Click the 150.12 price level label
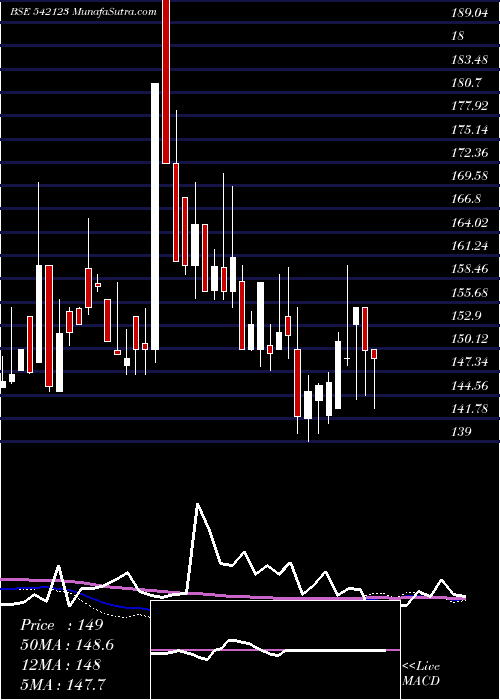Image resolution: width=500 pixels, height=700 pixels. tap(470, 339)
